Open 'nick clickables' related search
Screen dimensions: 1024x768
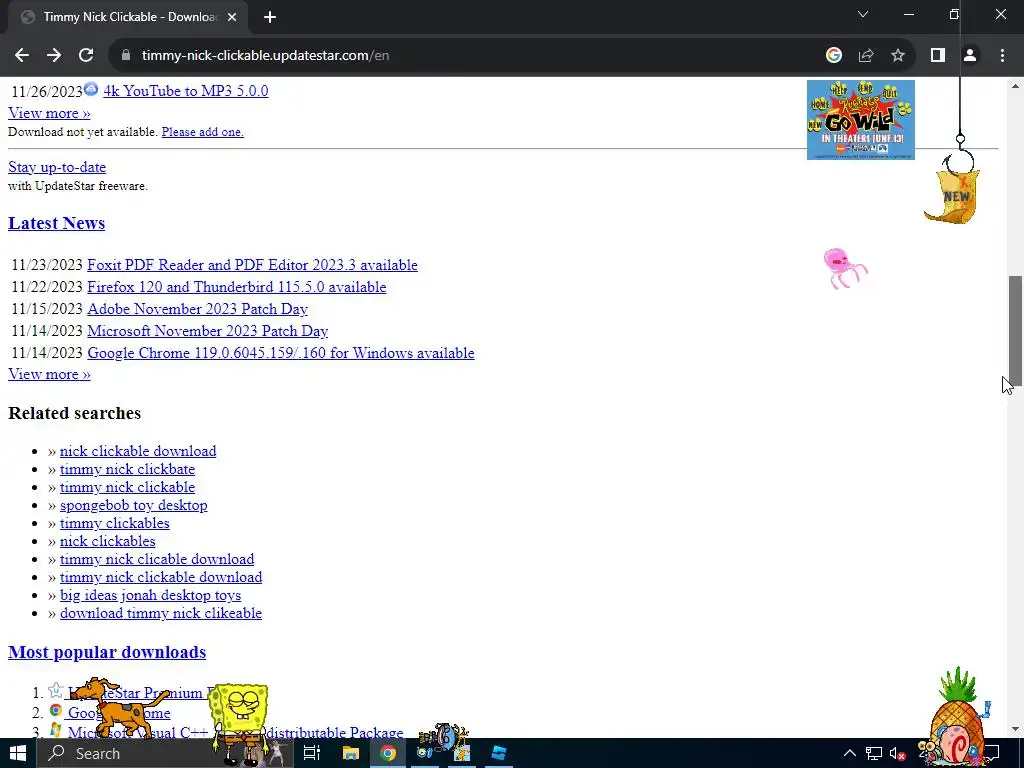pos(107,541)
